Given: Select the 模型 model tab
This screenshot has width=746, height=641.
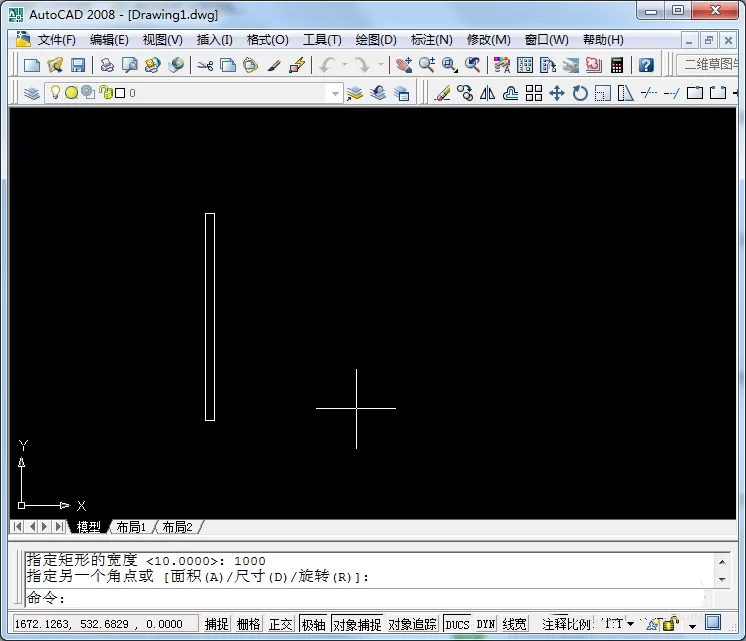Looking at the screenshot, I should (x=88, y=527).
